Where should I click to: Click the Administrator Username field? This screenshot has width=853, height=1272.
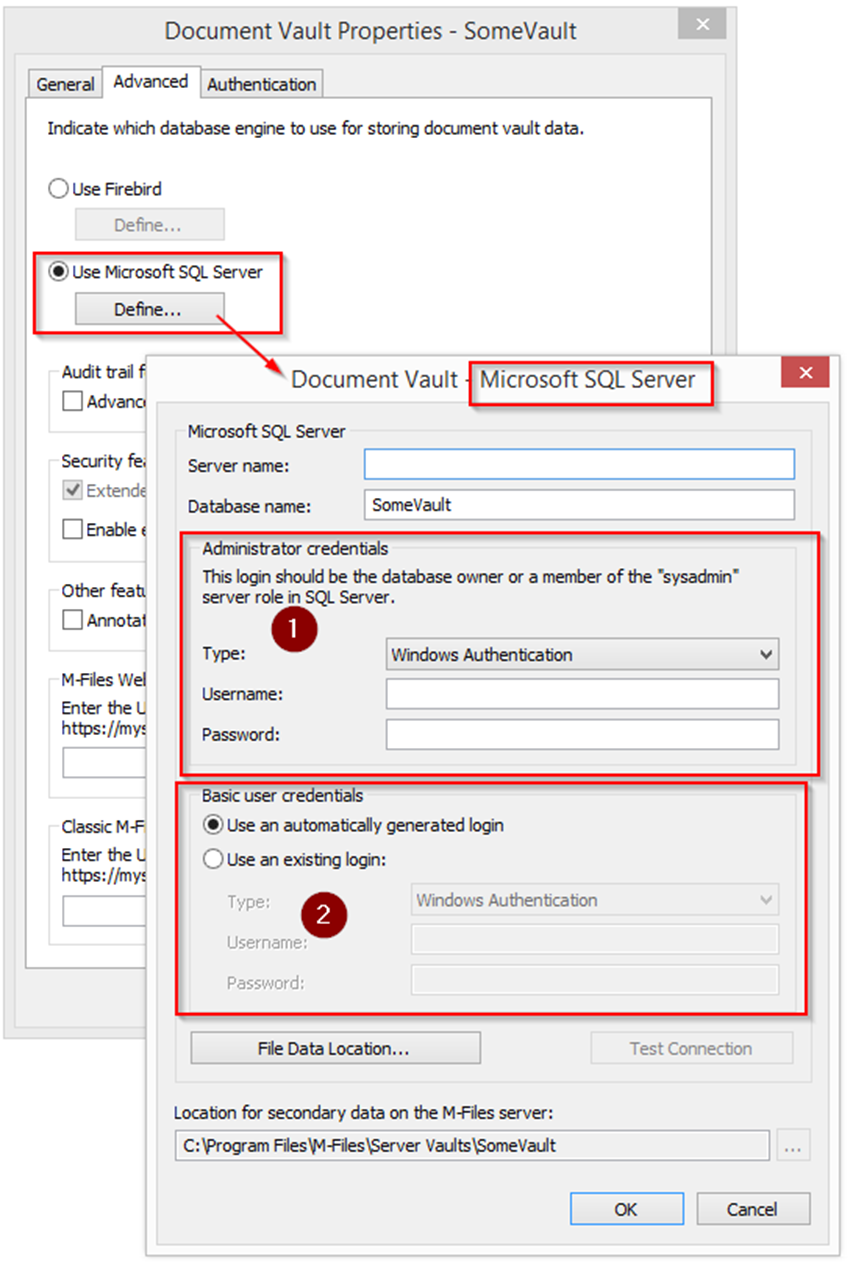[582, 694]
